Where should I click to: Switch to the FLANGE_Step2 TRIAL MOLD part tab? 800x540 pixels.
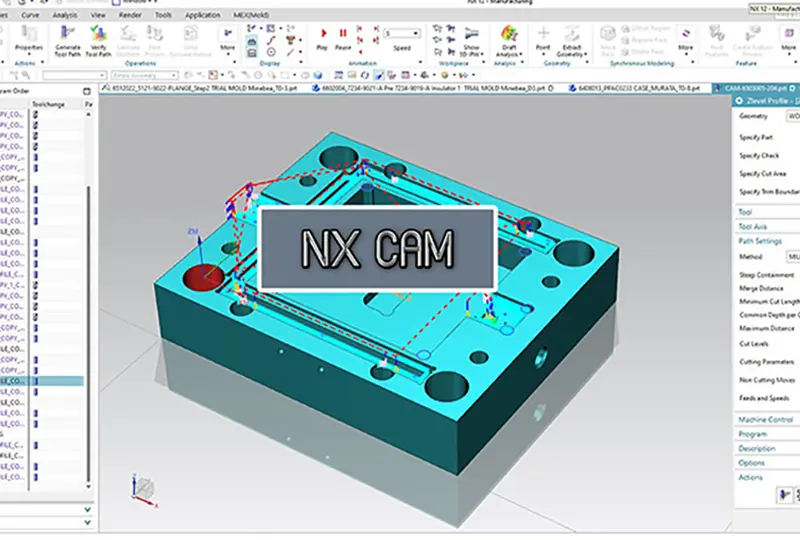click(x=201, y=88)
